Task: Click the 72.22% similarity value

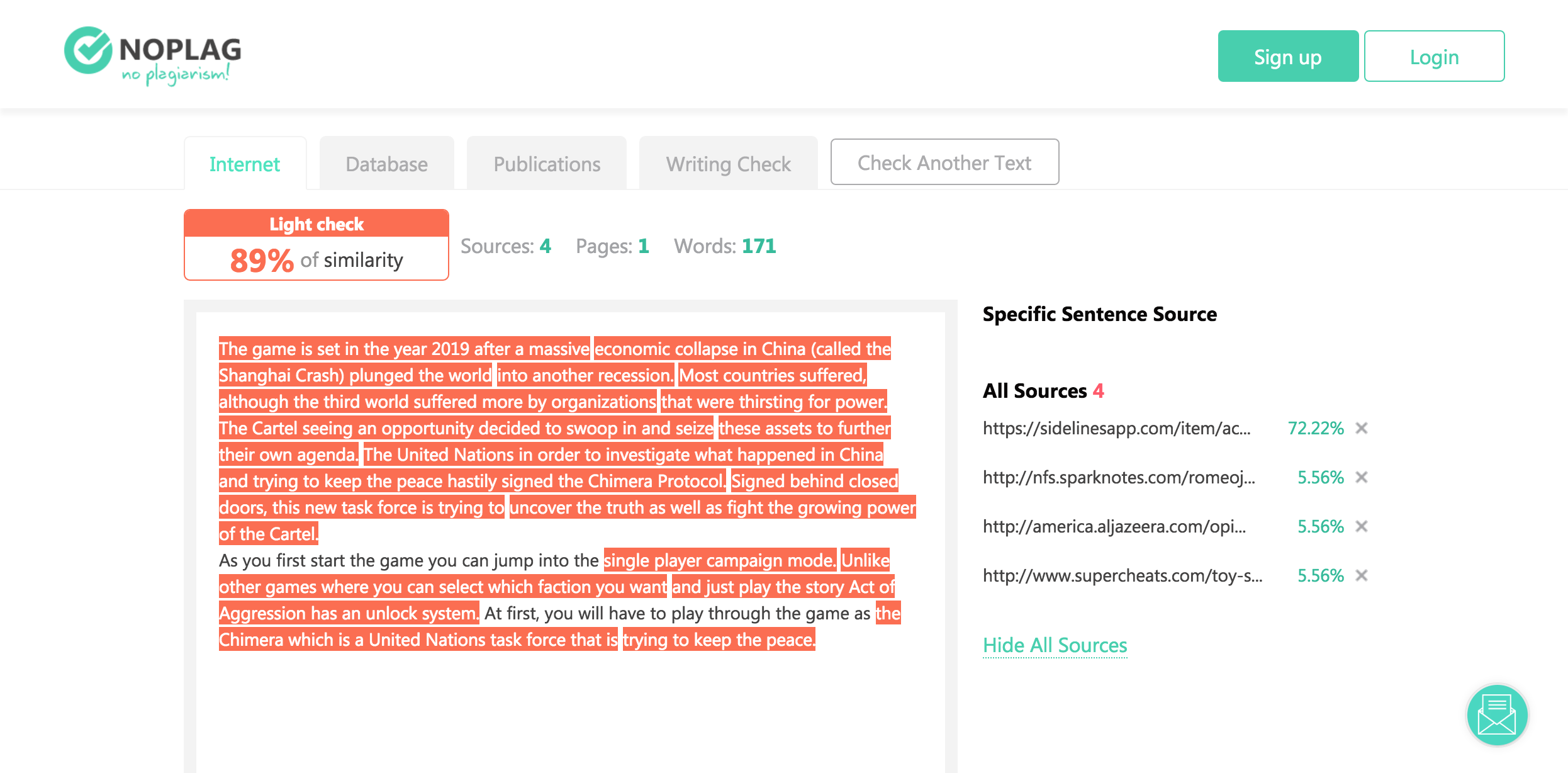Action: [x=1316, y=428]
